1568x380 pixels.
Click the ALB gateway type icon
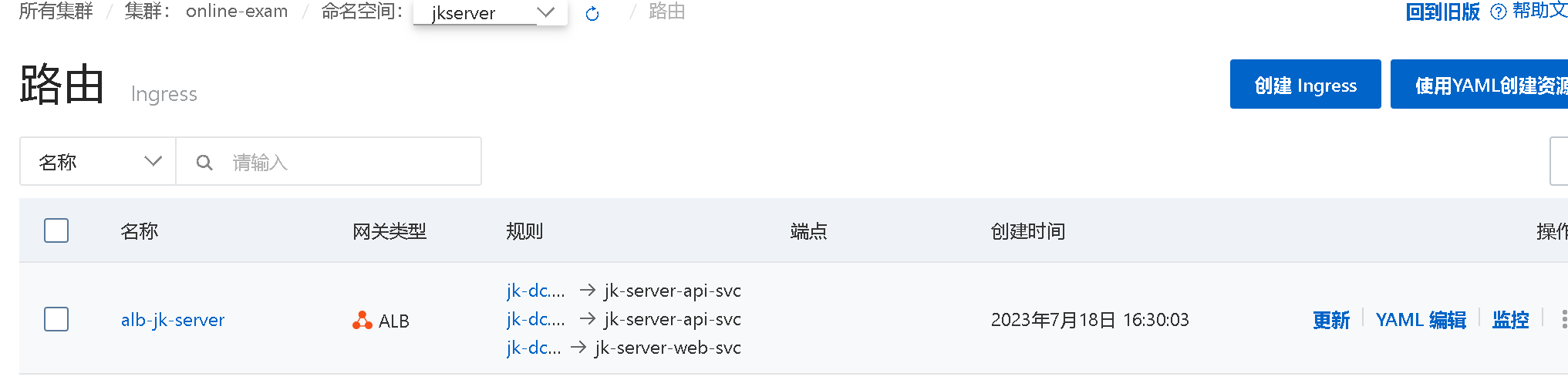(362, 321)
